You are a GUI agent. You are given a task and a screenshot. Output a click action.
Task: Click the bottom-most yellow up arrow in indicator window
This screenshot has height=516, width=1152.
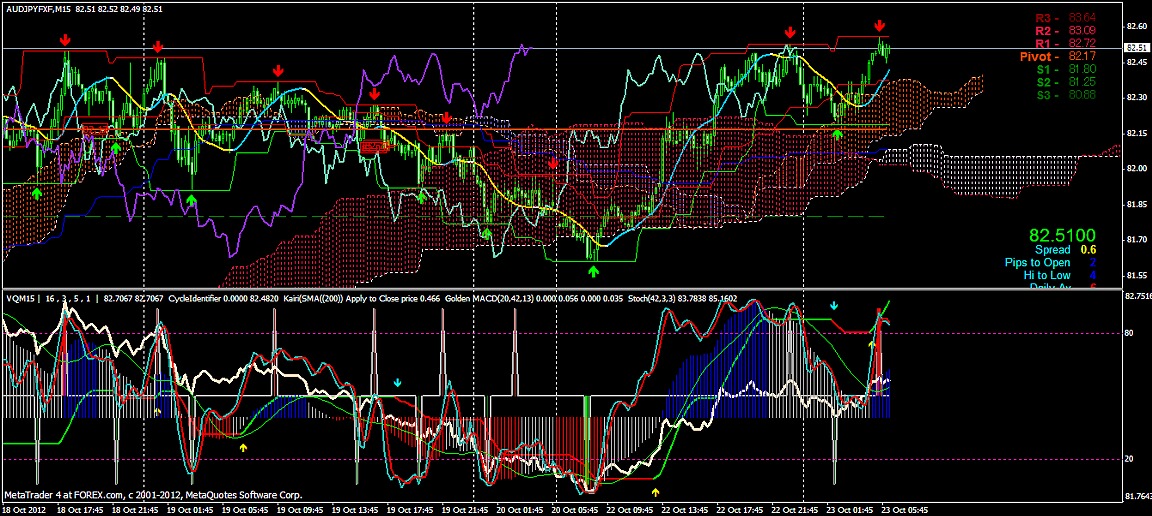656,492
